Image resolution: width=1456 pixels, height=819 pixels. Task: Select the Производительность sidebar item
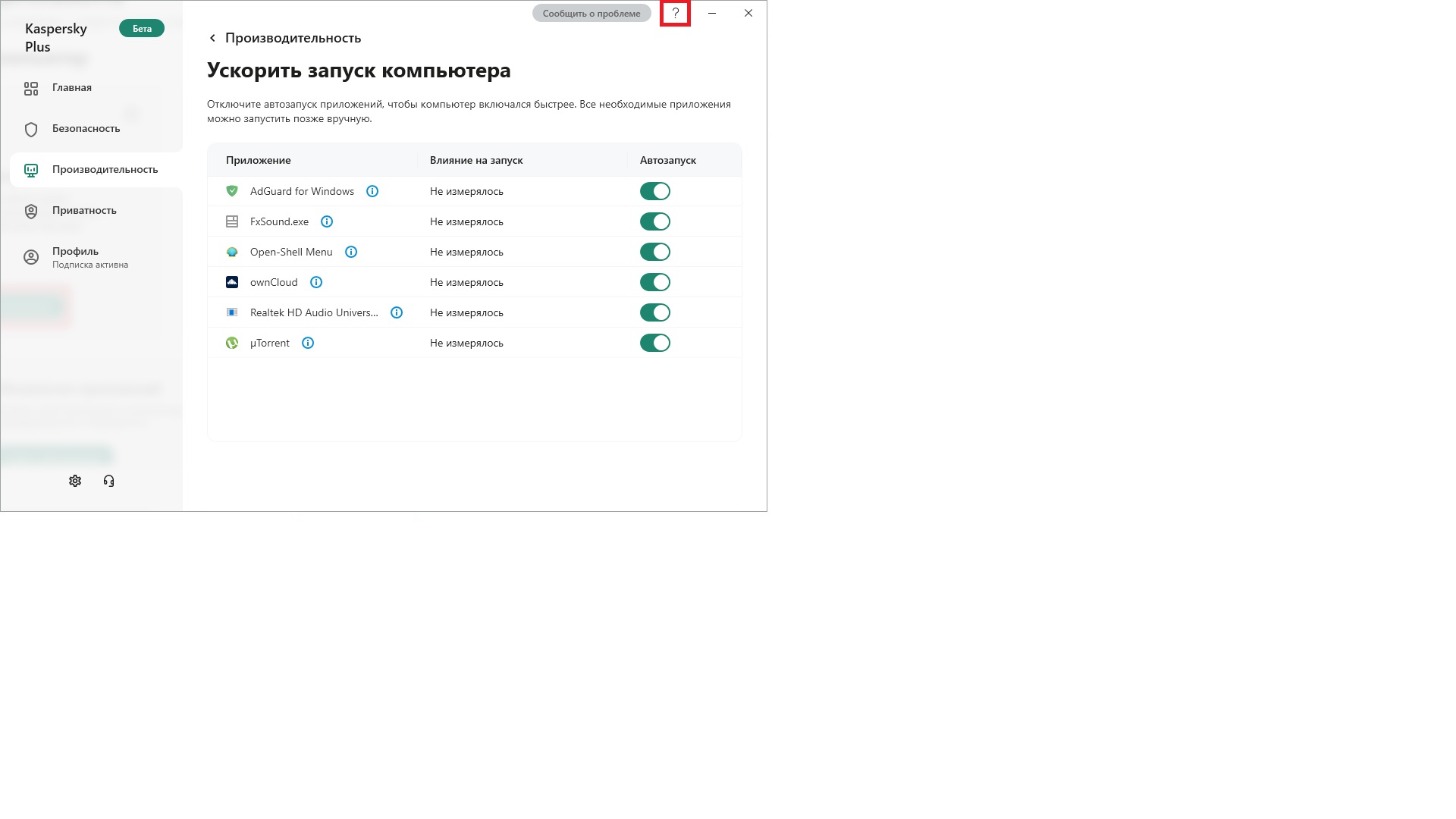click(x=96, y=170)
